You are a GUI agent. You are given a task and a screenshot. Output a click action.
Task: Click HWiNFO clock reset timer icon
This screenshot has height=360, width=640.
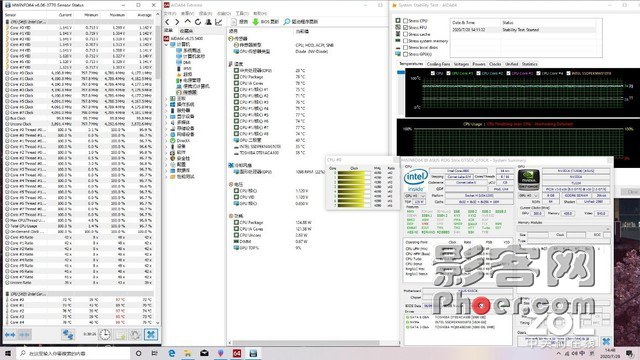(x=105, y=335)
